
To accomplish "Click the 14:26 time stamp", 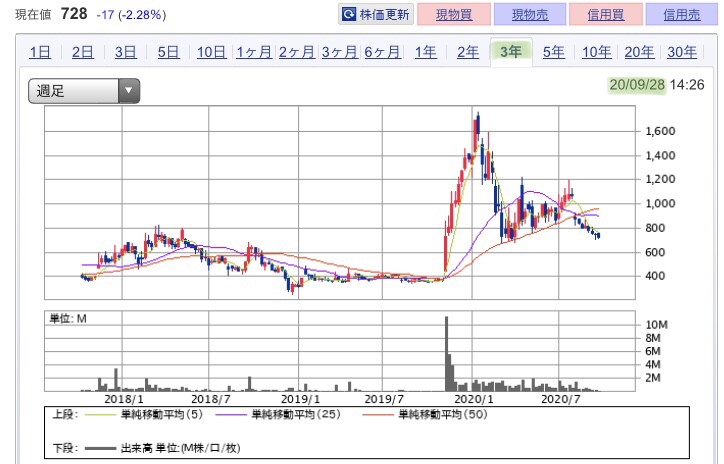I will coord(687,85).
